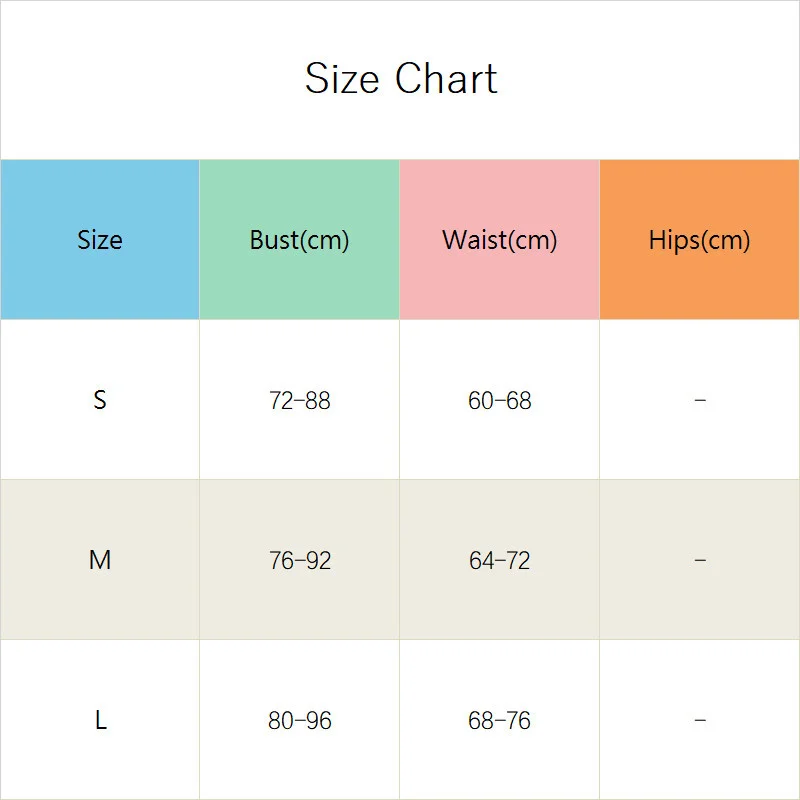Click the L size row label

tap(100, 720)
